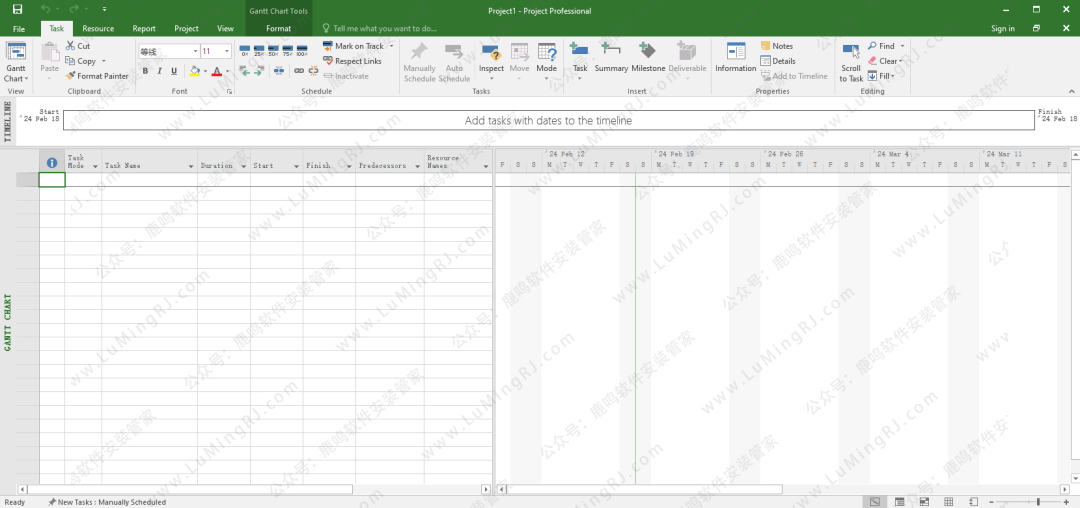Open task Notes
The width and height of the screenshot is (1080, 508).
777,46
